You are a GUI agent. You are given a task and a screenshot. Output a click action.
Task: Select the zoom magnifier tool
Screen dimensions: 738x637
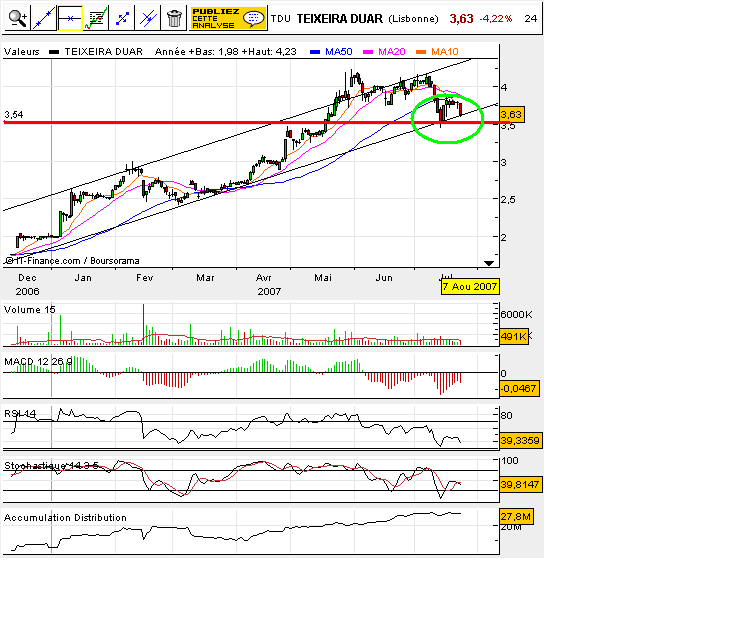(17, 18)
